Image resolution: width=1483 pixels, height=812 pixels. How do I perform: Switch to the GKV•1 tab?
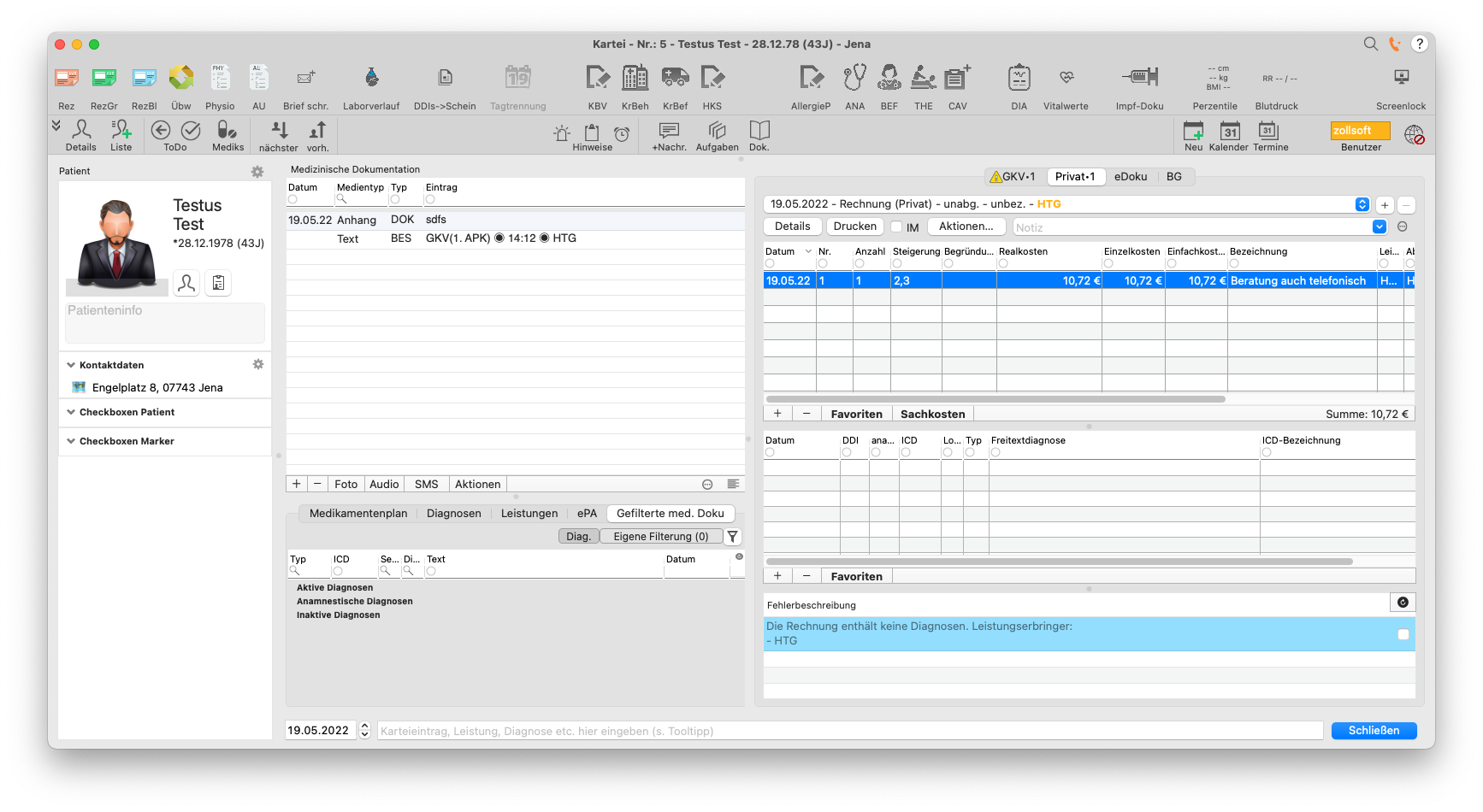click(x=1013, y=177)
